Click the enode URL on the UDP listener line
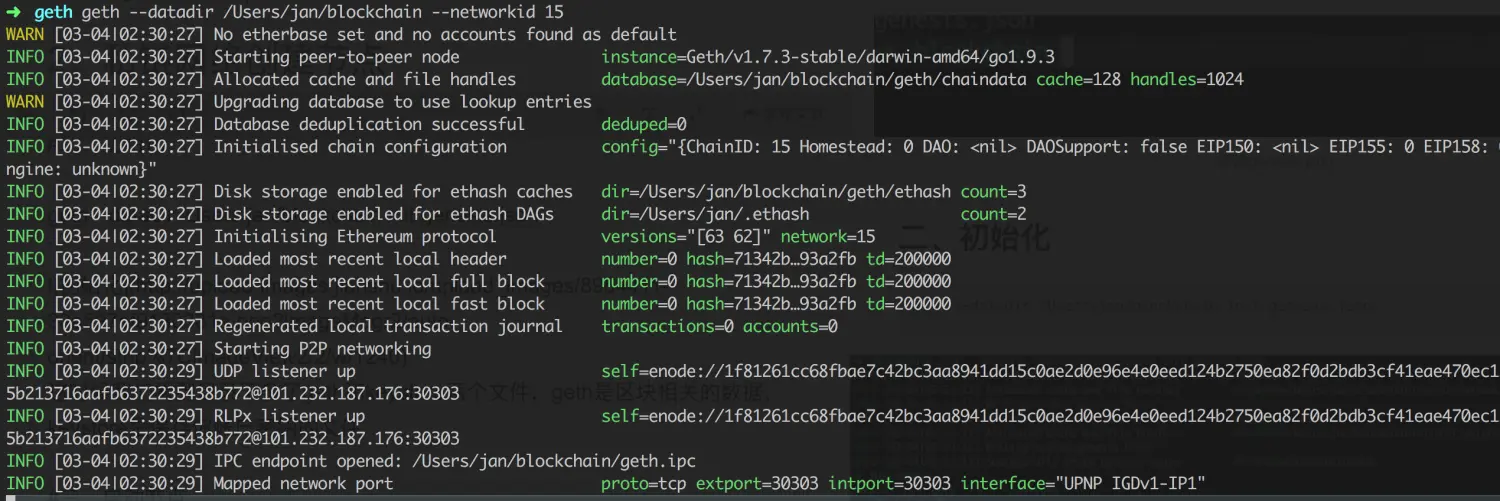 1050,372
